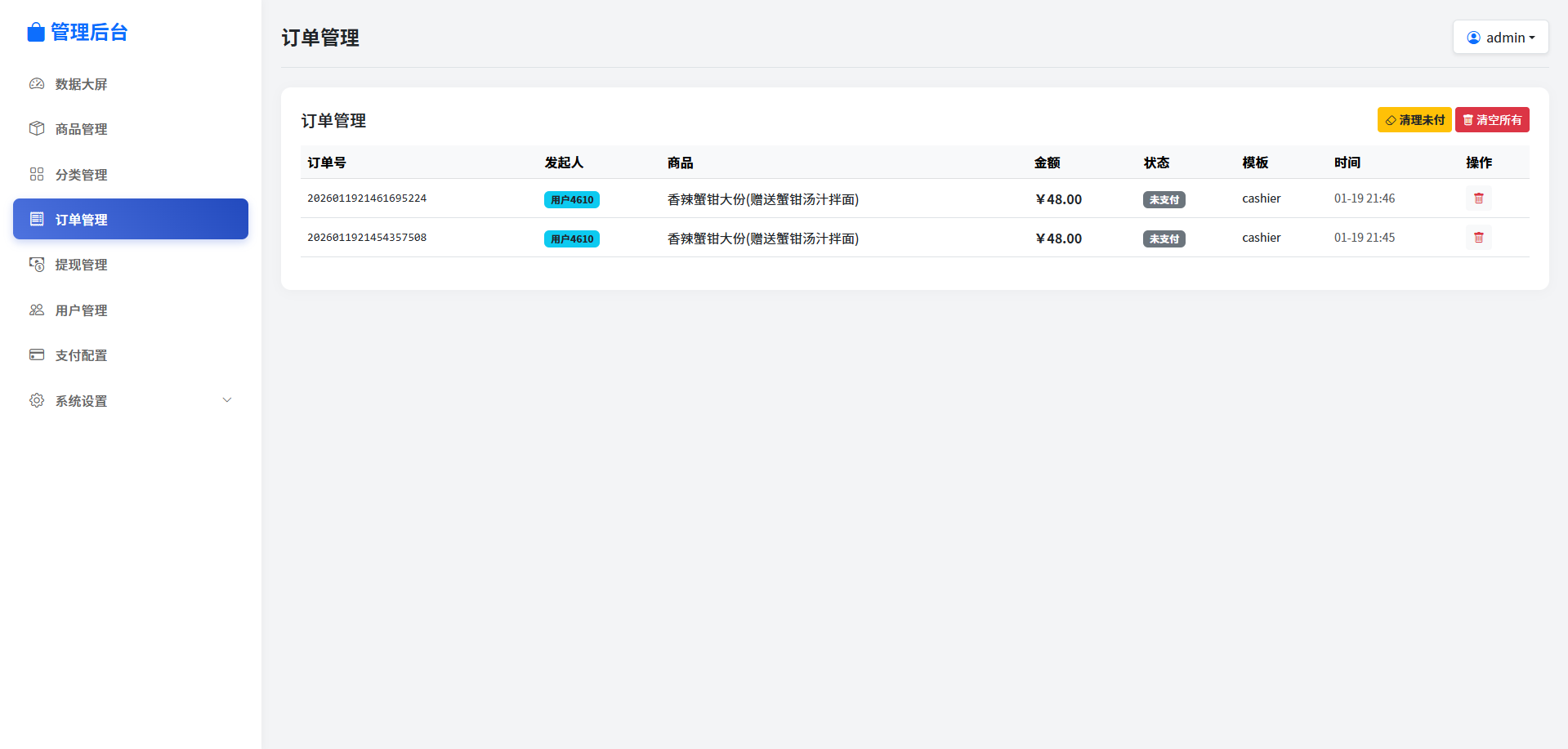
Task: Click the 用户4610 badge in first row
Action: pyautogui.click(x=572, y=200)
